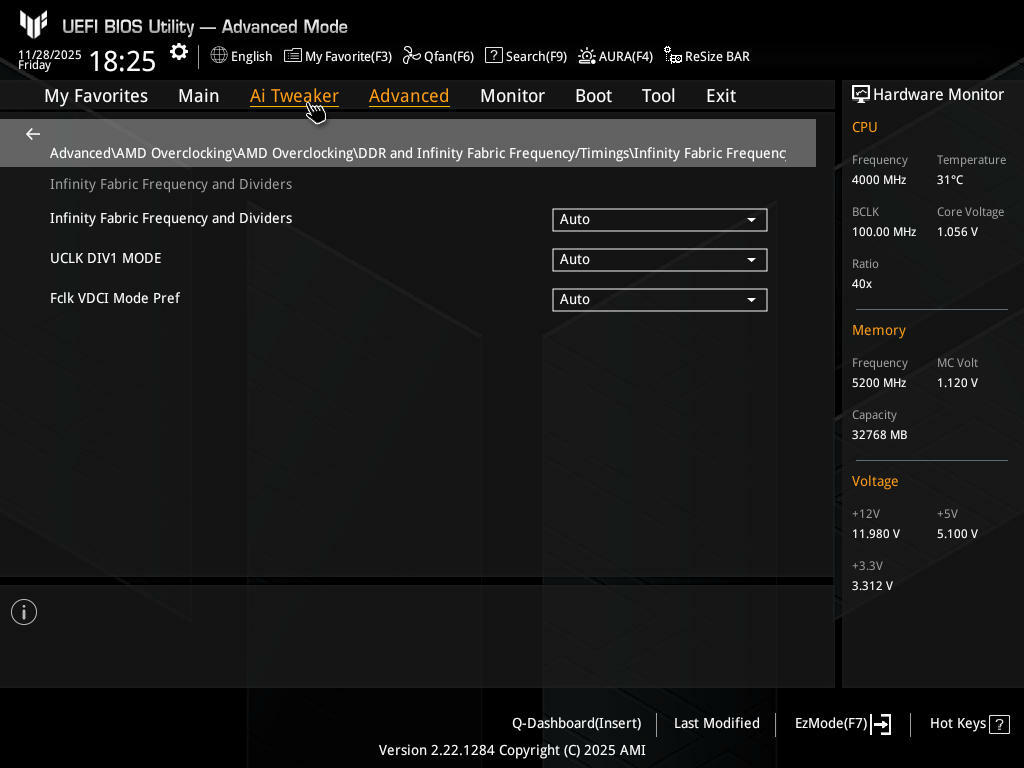Open Q-Dashboard(Insert)
The height and width of the screenshot is (768, 1024).
click(x=576, y=724)
